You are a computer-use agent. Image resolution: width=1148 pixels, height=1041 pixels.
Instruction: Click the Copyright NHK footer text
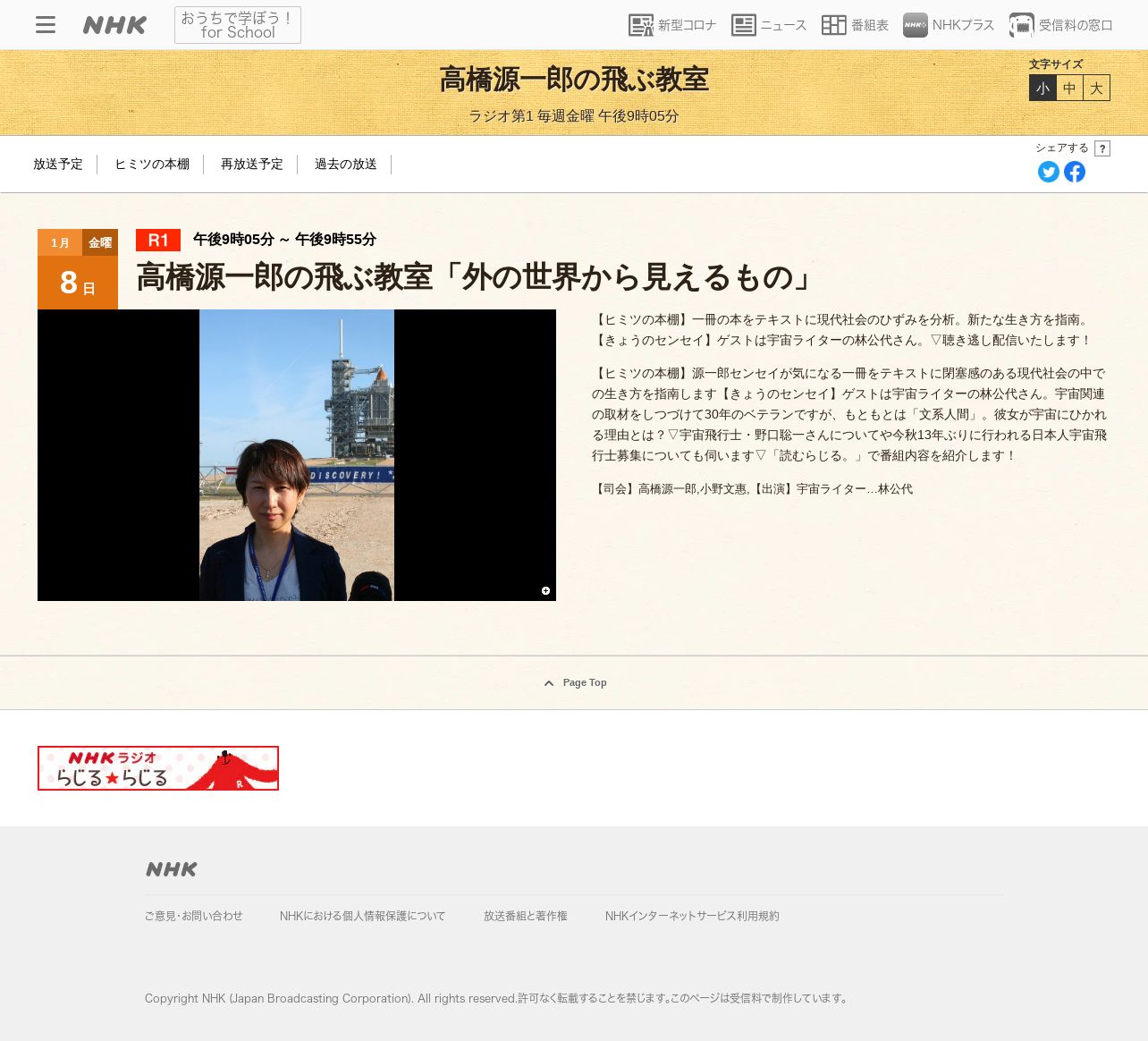pyautogui.click(x=497, y=998)
